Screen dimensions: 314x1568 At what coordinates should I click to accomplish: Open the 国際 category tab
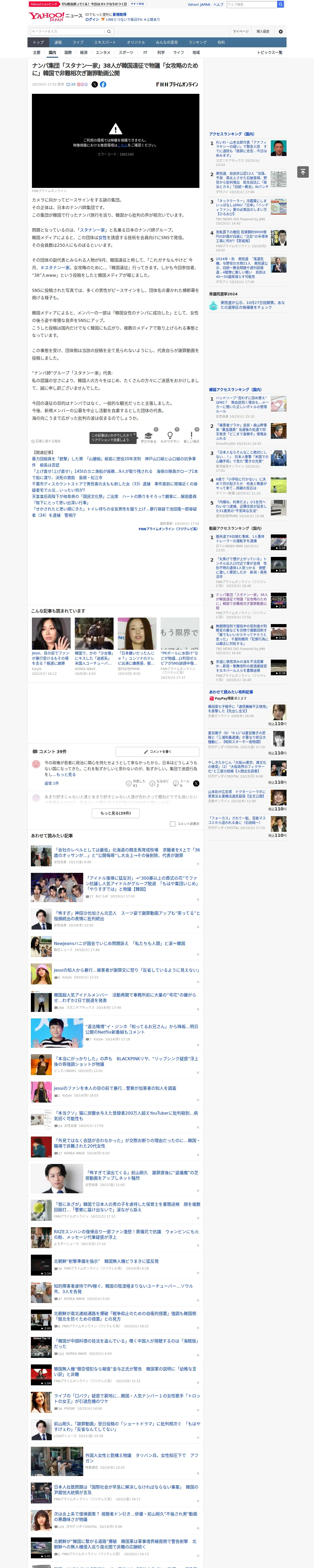pos(68,52)
